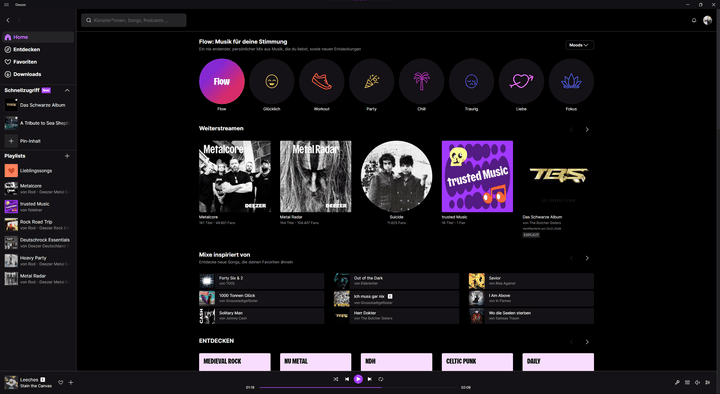The width and height of the screenshot is (720, 394).
Task: Play the 1000 Tonnen Glück mix
Action: (x=261, y=298)
